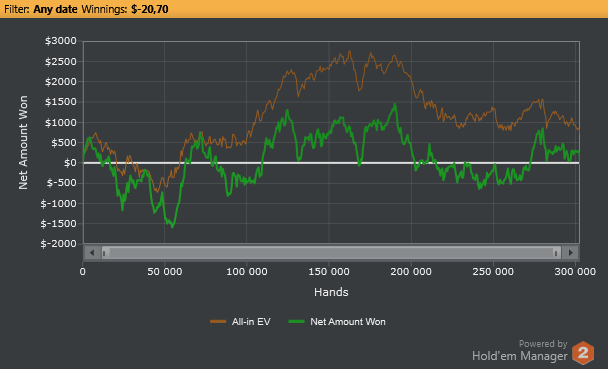The width and height of the screenshot is (608, 369).
Task: Click the green Net Amount Won legend swatch
Action: coord(296,321)
